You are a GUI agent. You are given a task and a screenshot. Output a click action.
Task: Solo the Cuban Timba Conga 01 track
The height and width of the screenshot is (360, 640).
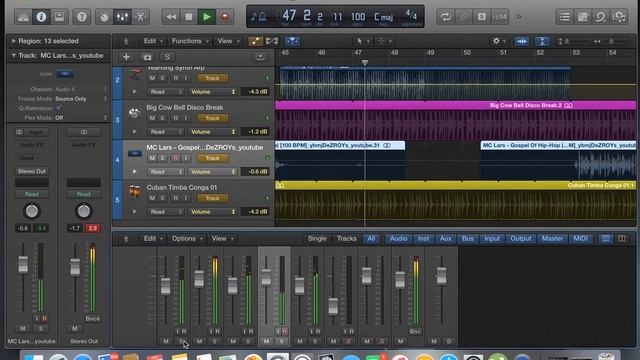(162, 198)
